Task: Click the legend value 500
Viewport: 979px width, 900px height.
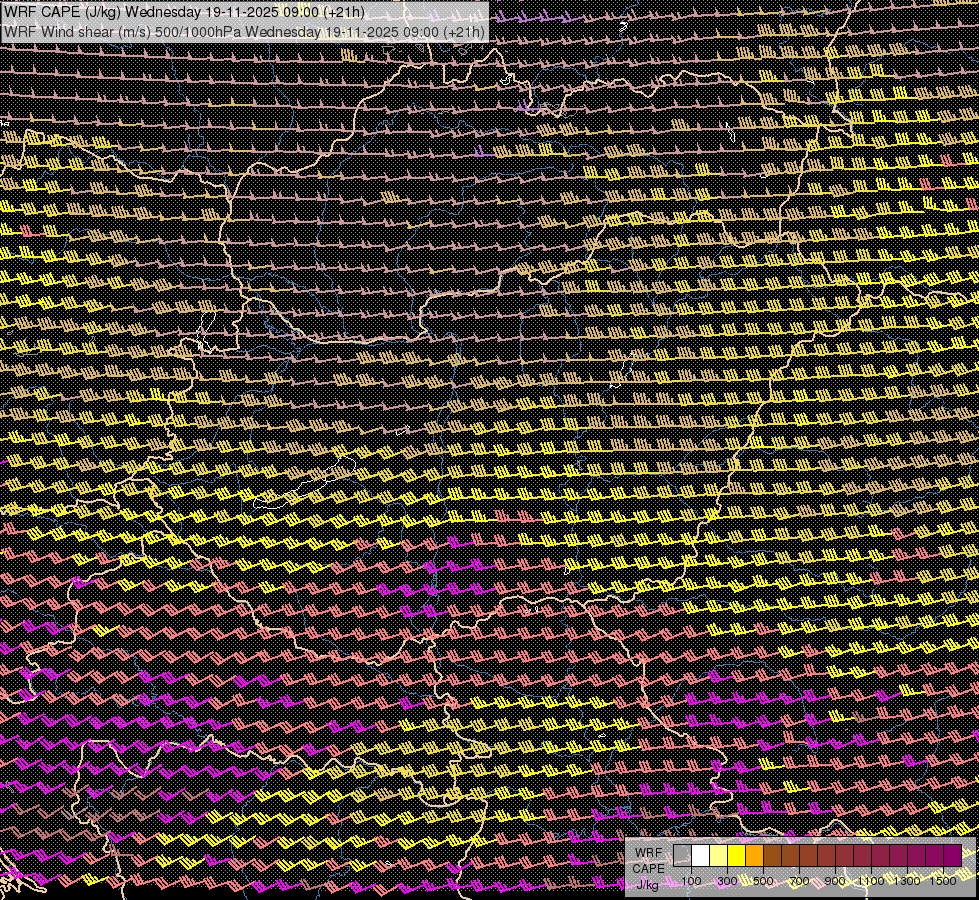Action: pos(763,881)
